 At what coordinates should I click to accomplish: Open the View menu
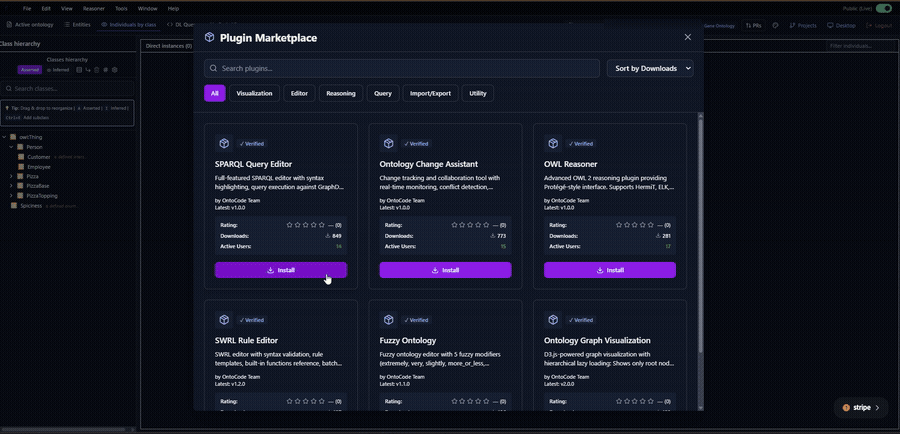pos(67,9)
